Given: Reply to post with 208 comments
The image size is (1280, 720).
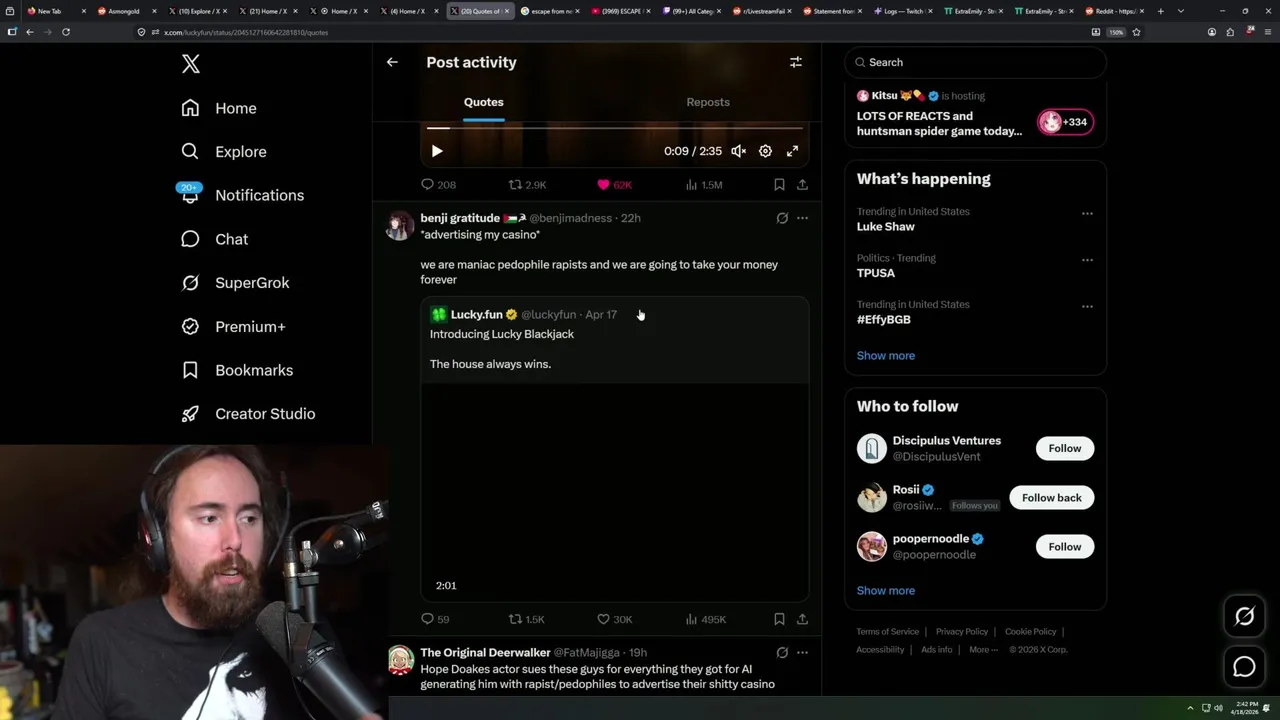Looking at the screenshot, I should click(x=438, y=185).
